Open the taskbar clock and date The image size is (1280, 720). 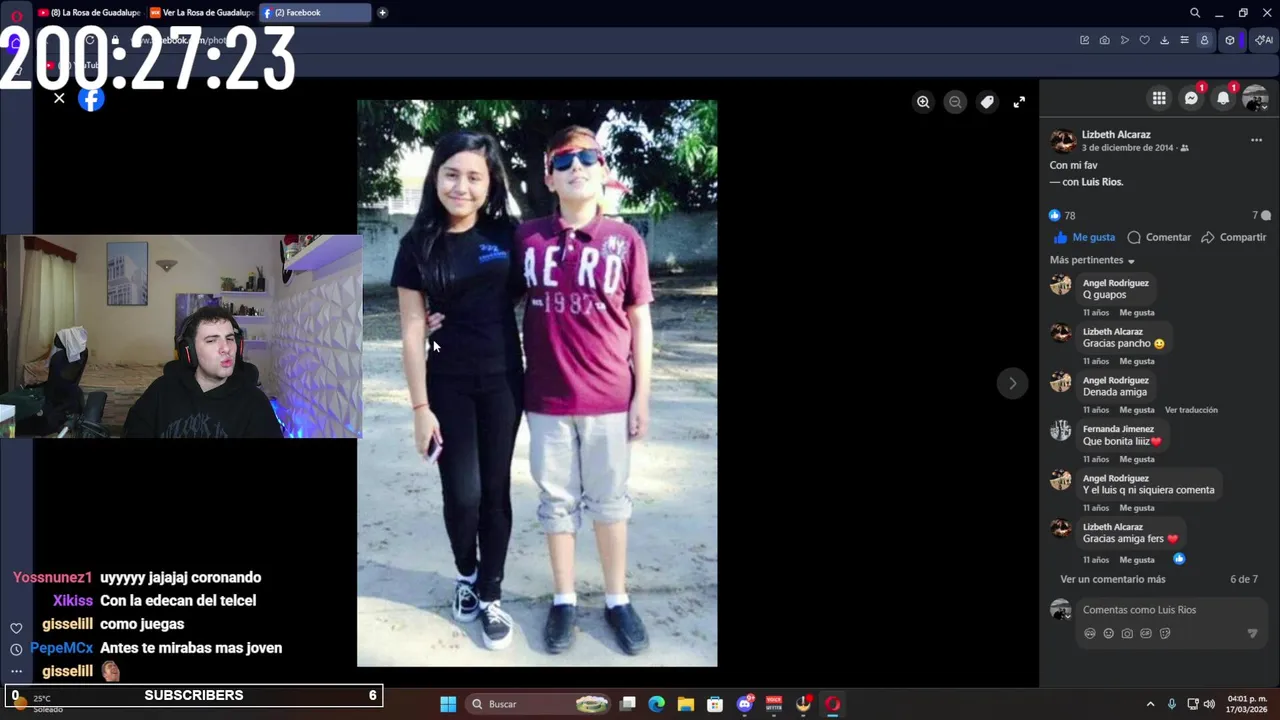[1247, 704]
